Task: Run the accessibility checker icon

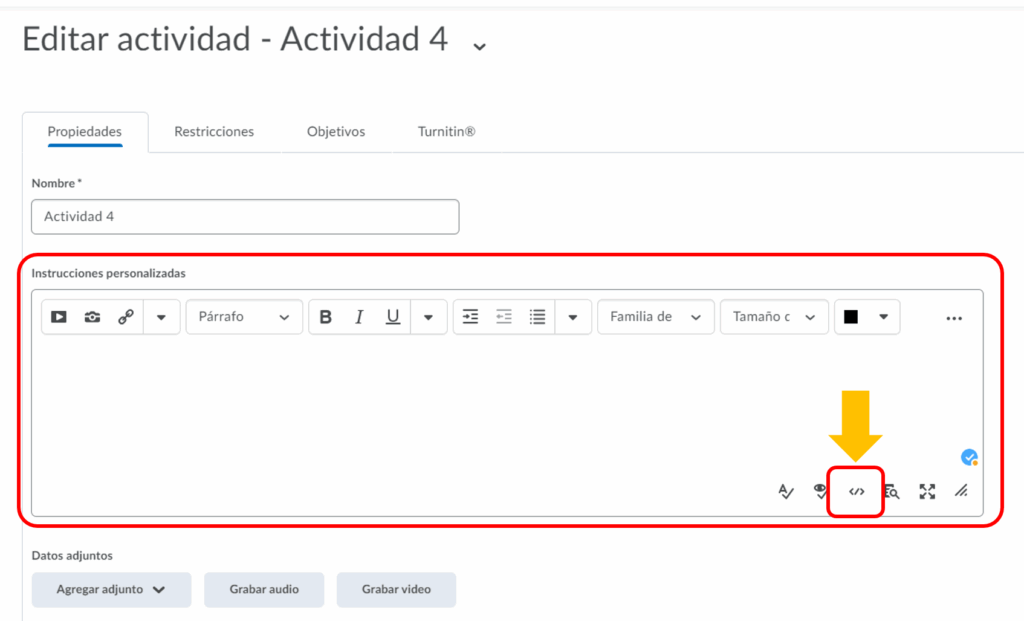Action: click(821, 491)
